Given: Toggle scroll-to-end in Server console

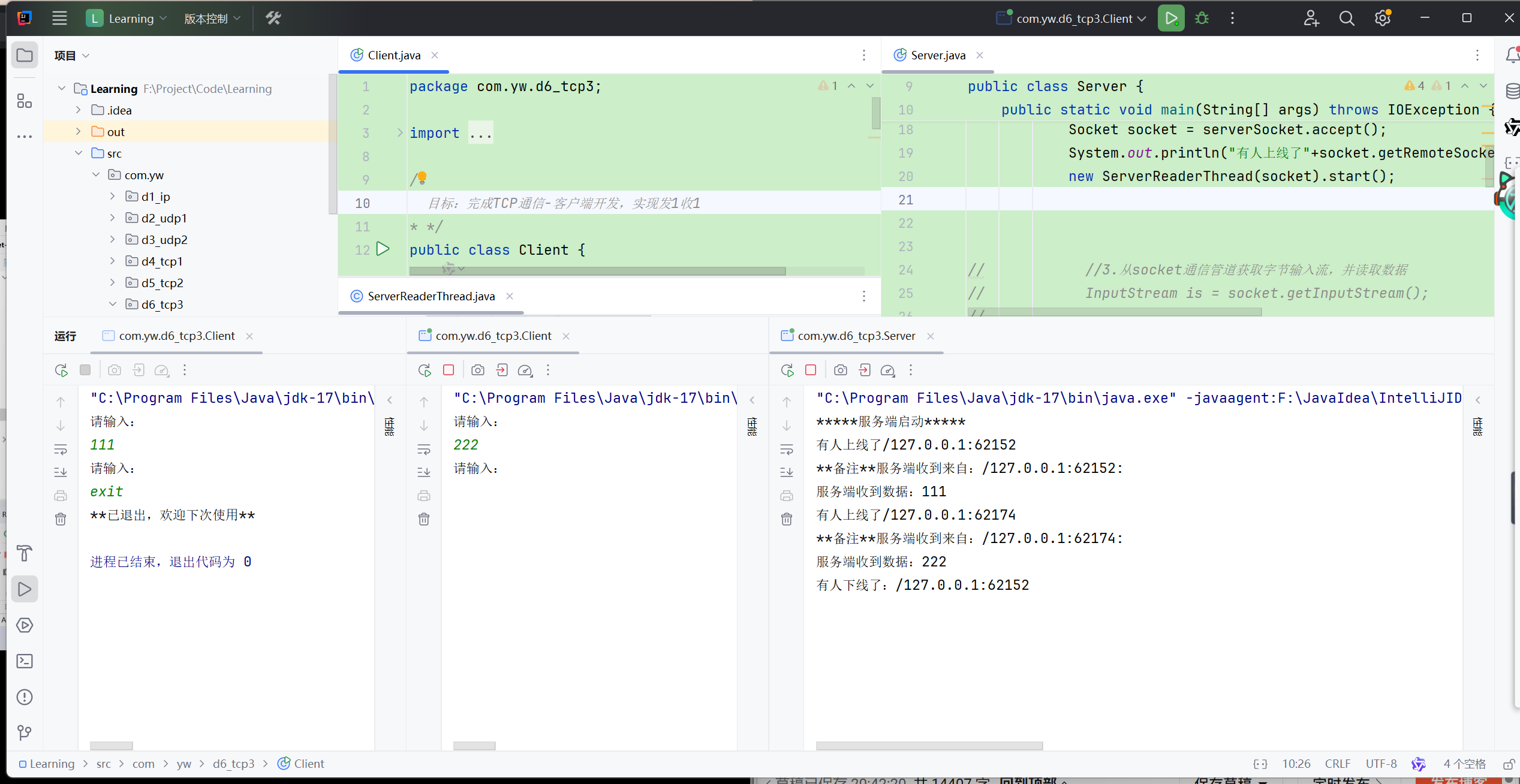Looking at the screenshot, I should (x=787, y=472).
